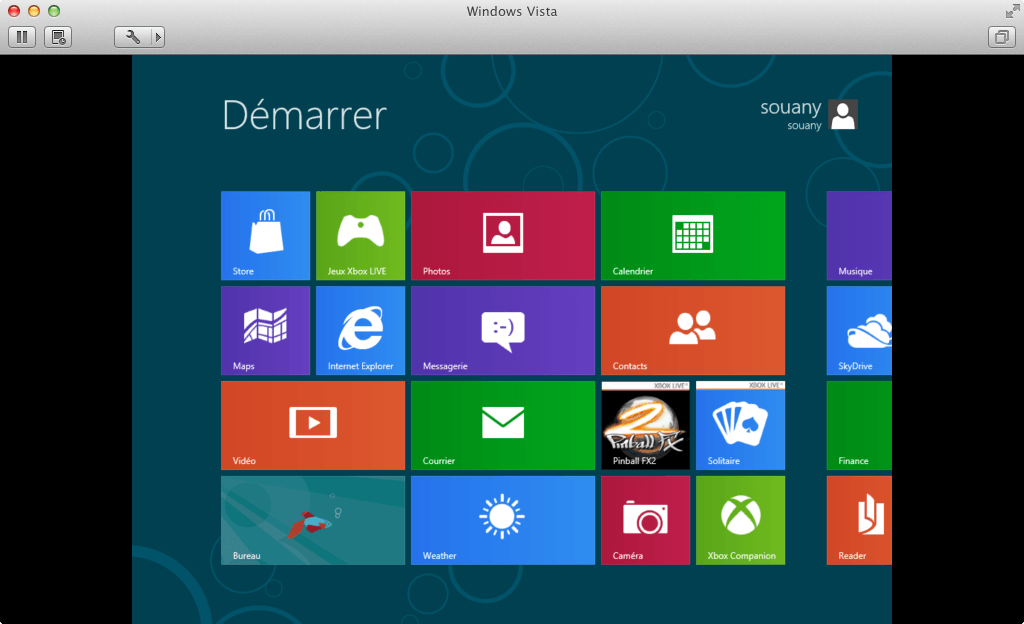This screenshot has height=624, width=1024.
Task: Zoom the Windows Vista VM window
Action: click(54, 11)
